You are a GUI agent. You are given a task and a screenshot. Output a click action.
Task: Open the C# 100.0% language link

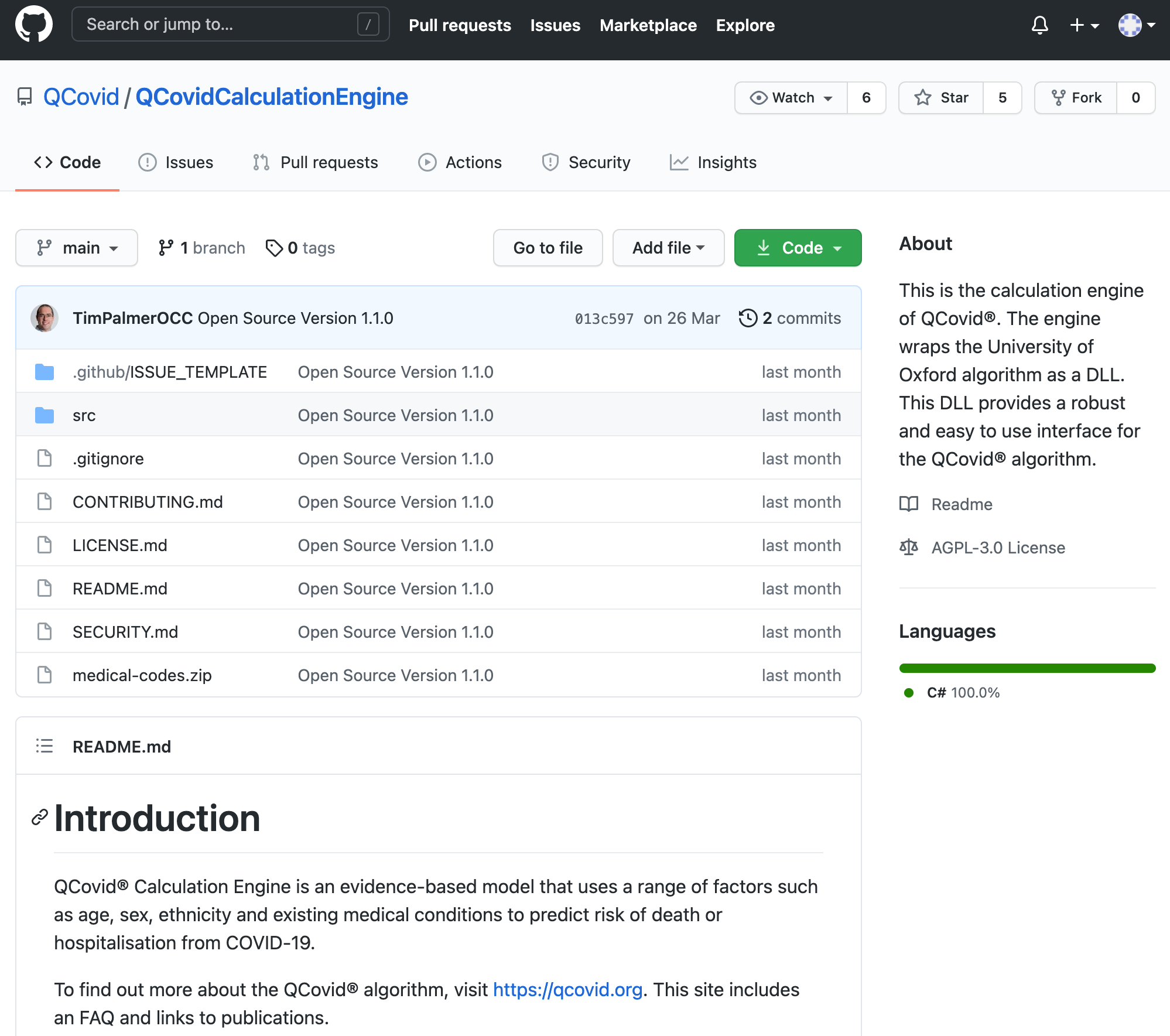pyautogui.click(x=952, y=693)
